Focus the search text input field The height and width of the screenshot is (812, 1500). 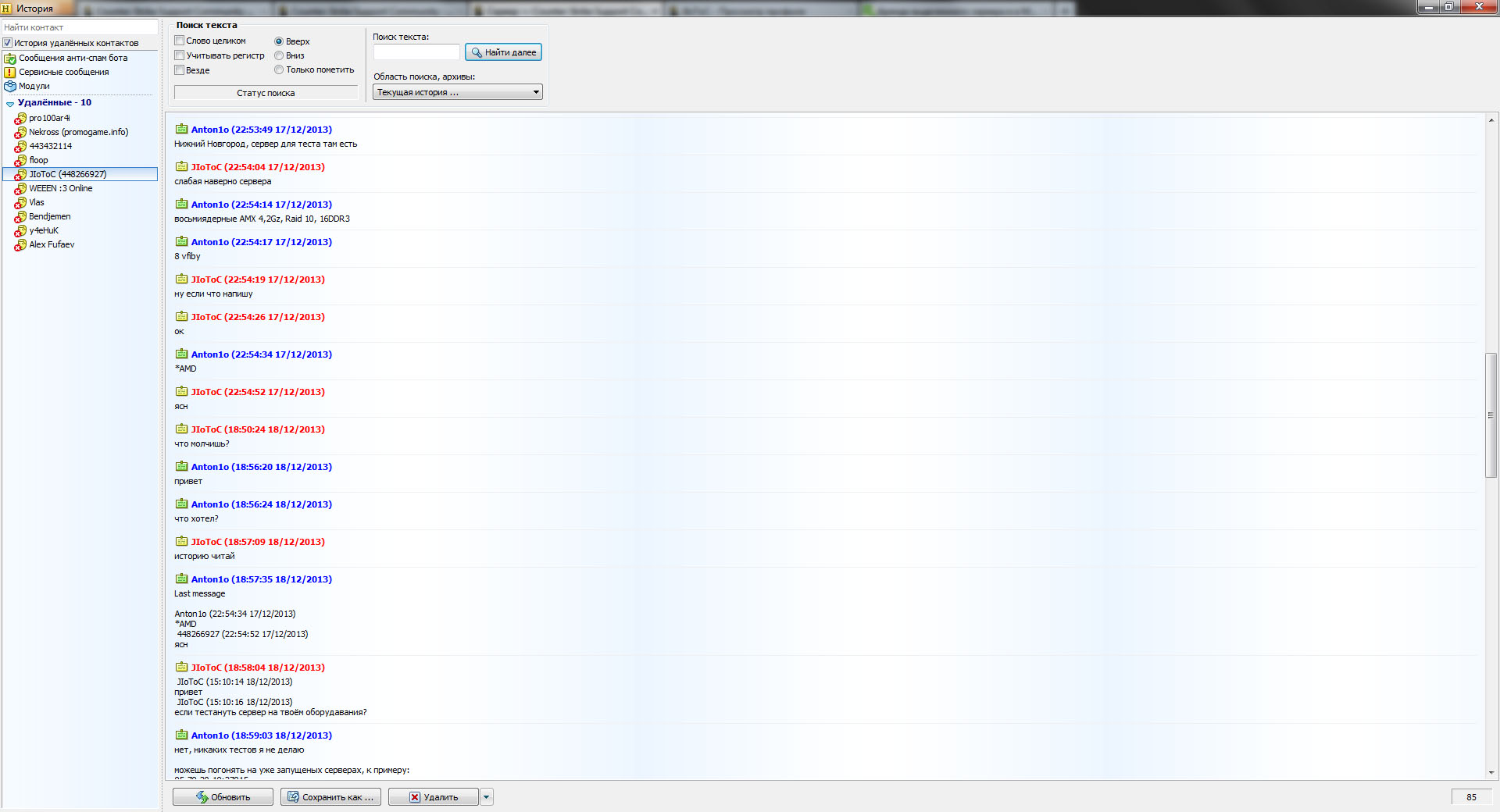click(x=416, y=52)
